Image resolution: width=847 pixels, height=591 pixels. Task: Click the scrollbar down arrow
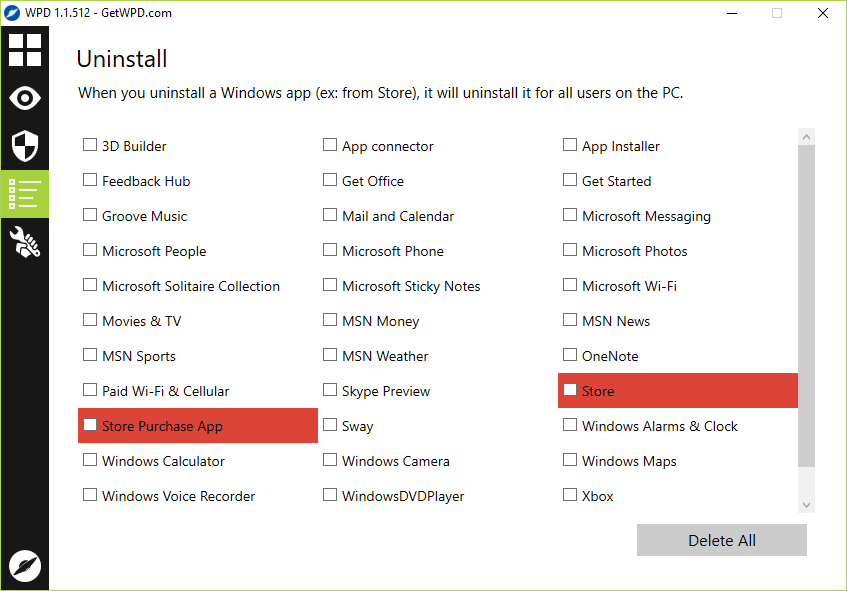[x=807, y=506]
